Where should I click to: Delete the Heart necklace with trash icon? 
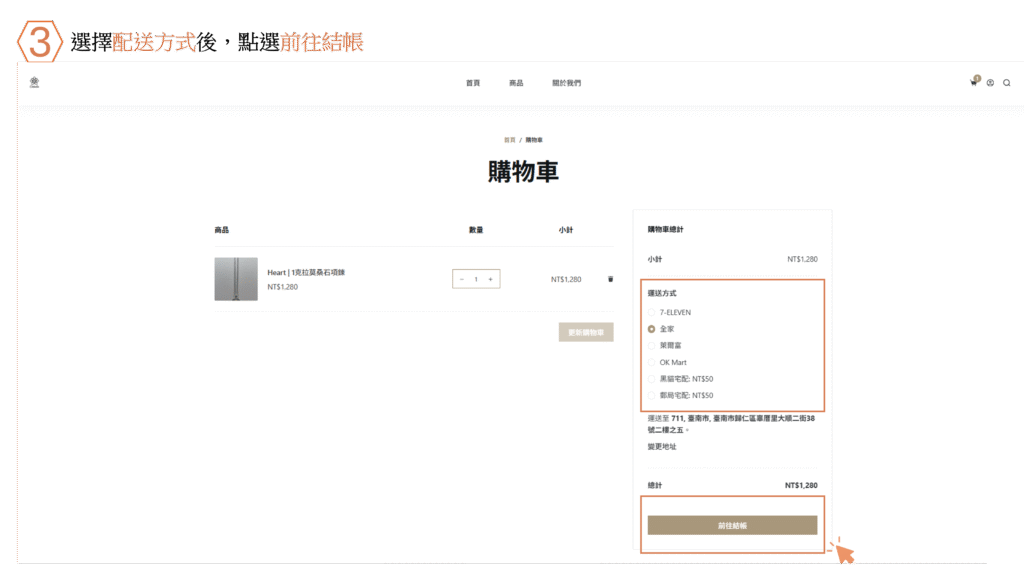pos(610,279)
